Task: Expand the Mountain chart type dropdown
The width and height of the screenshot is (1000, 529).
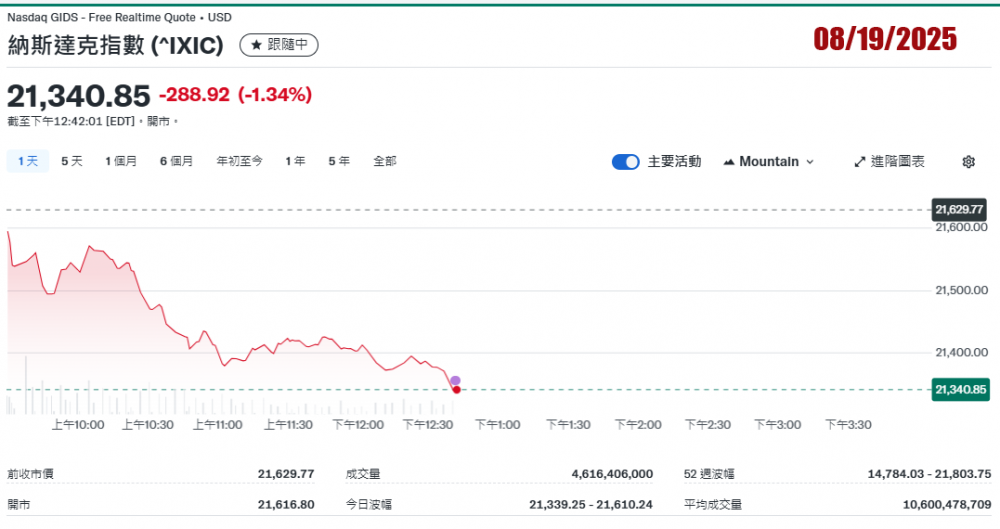Action: tap(768, 162)
